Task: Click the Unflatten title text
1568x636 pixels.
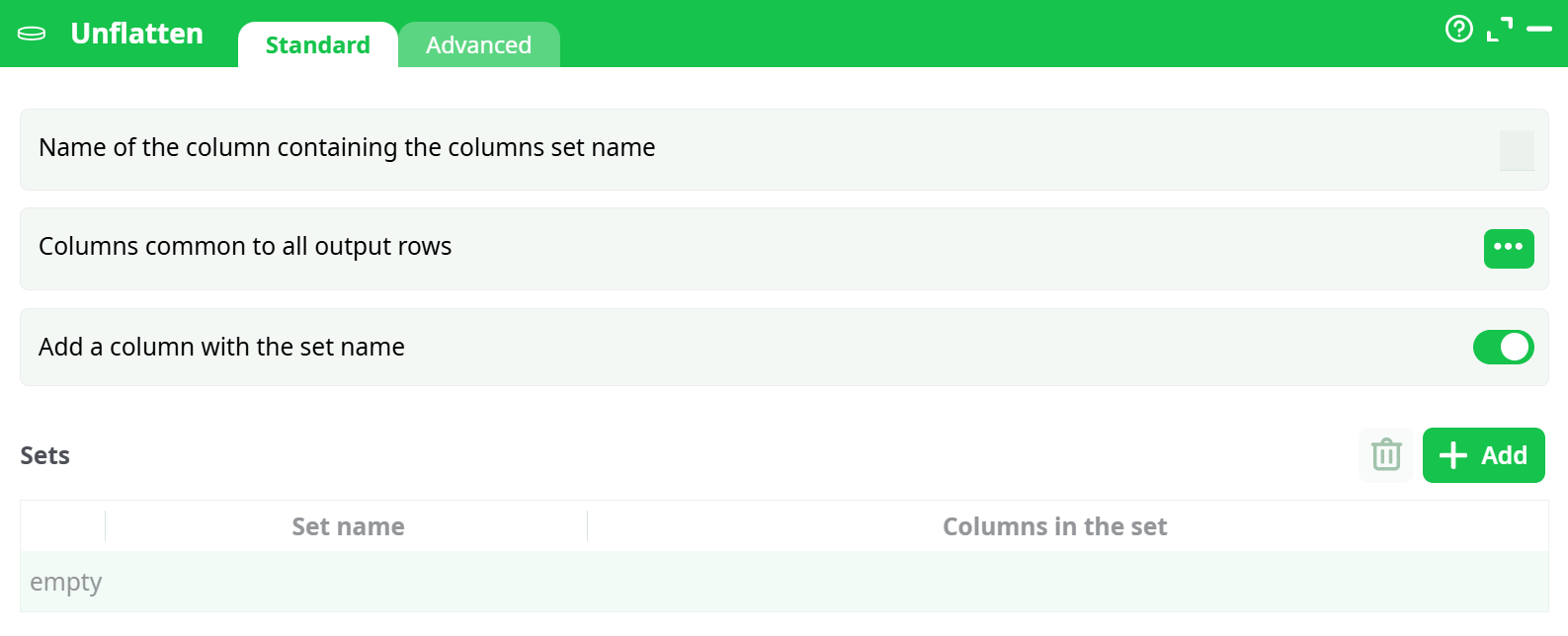Action: point(136,34)
